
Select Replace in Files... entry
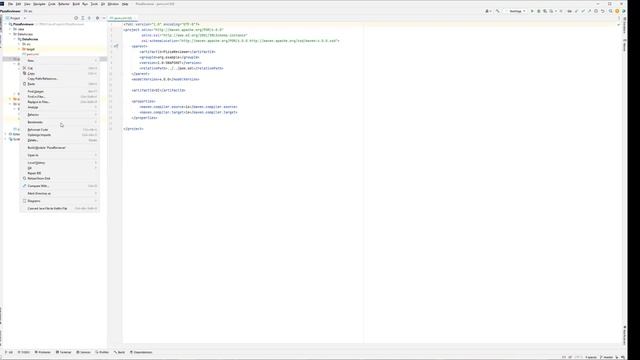click(x=60, y=102)
